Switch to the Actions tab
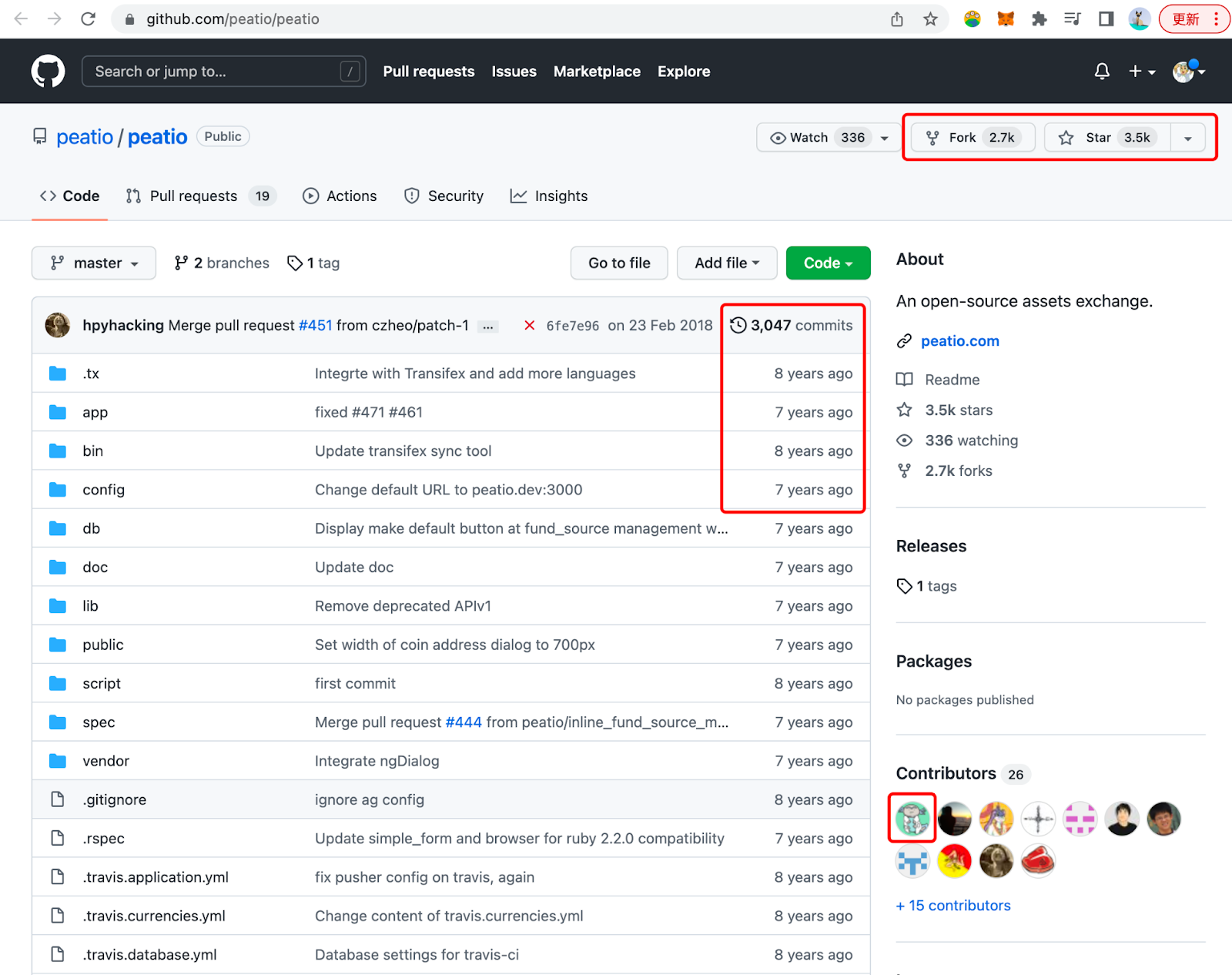The width and height of the screenshot is (1232, 975). point(340,196)
